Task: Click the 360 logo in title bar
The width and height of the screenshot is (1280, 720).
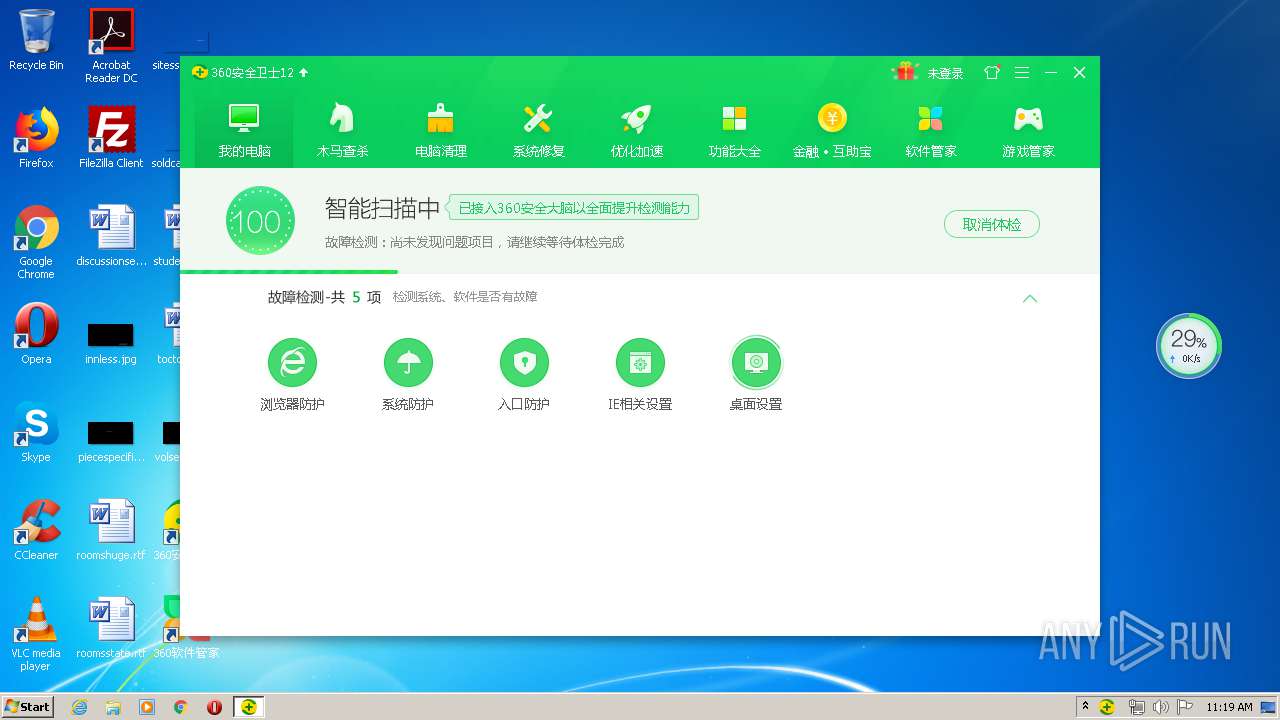Action: point(200,73)
